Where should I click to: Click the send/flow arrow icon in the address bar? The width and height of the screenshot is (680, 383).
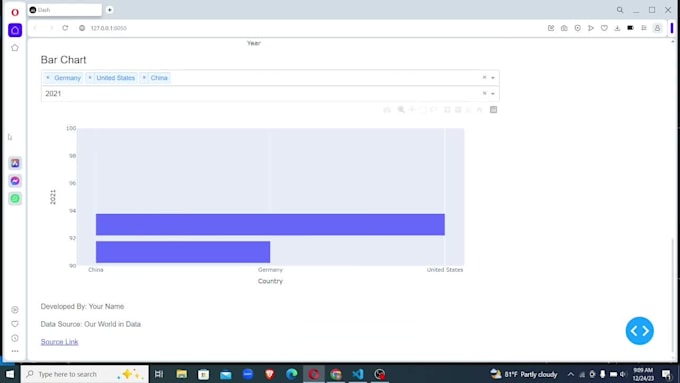coord(591,28)
